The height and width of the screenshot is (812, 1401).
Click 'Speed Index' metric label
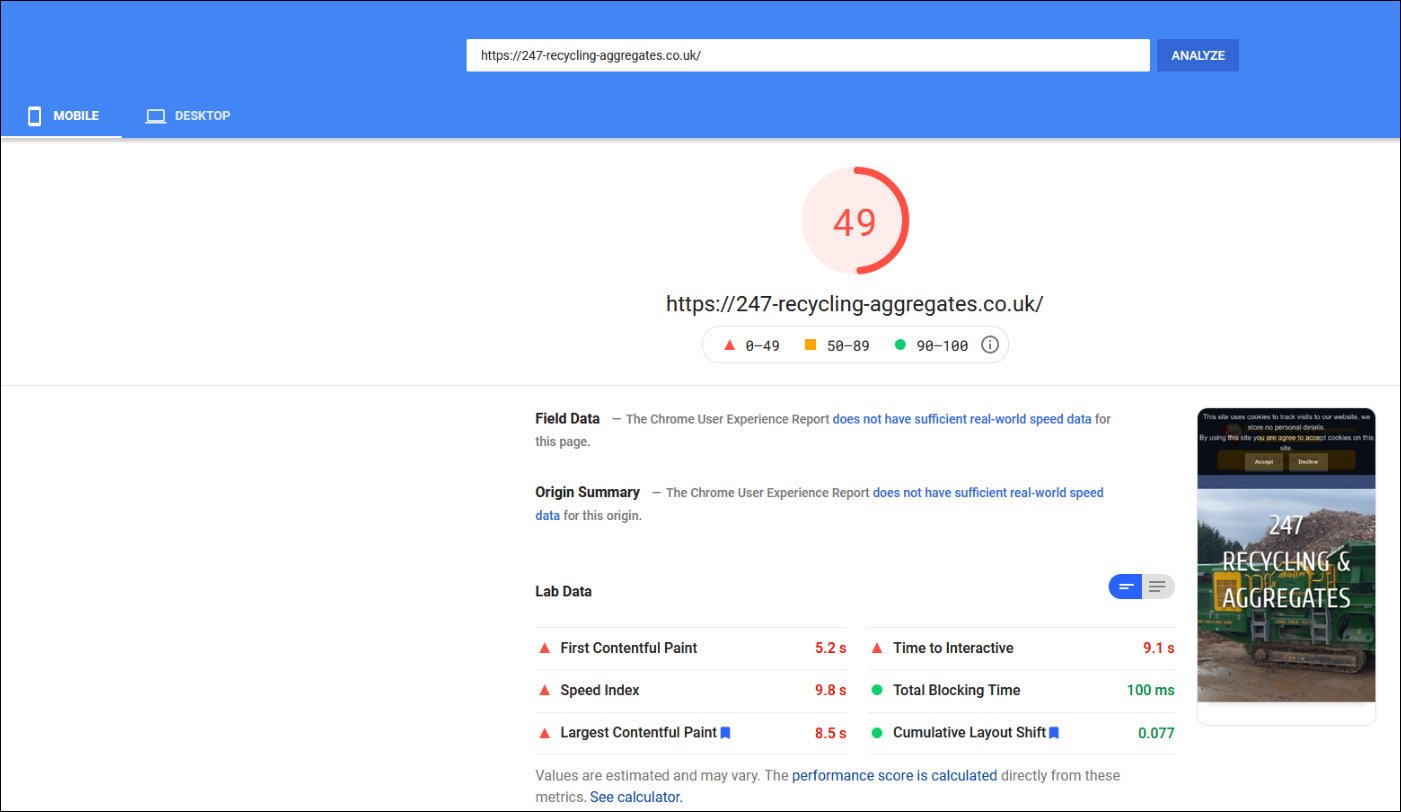pos(600,690)
